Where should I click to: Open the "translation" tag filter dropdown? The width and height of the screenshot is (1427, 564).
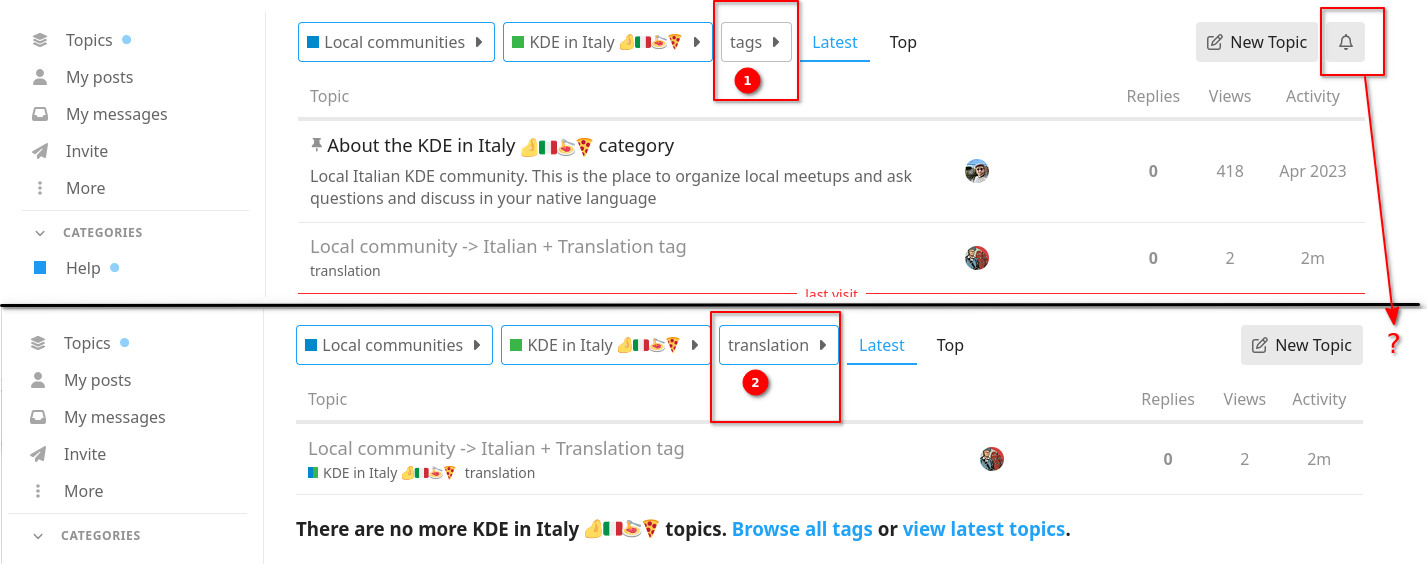tap(778, 345)
